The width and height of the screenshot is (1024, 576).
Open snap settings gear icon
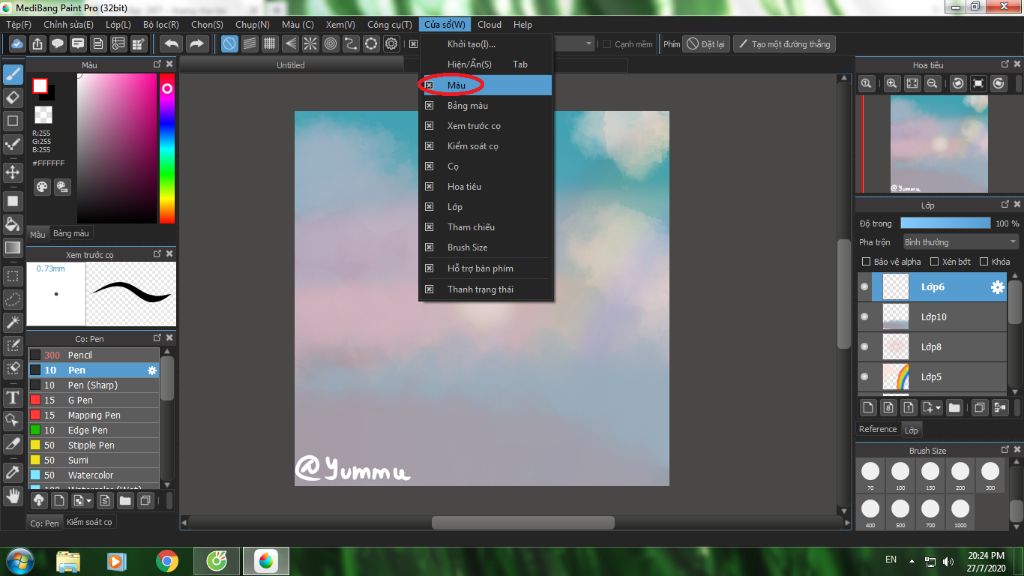pyautogui.click(x=391, y=44)
